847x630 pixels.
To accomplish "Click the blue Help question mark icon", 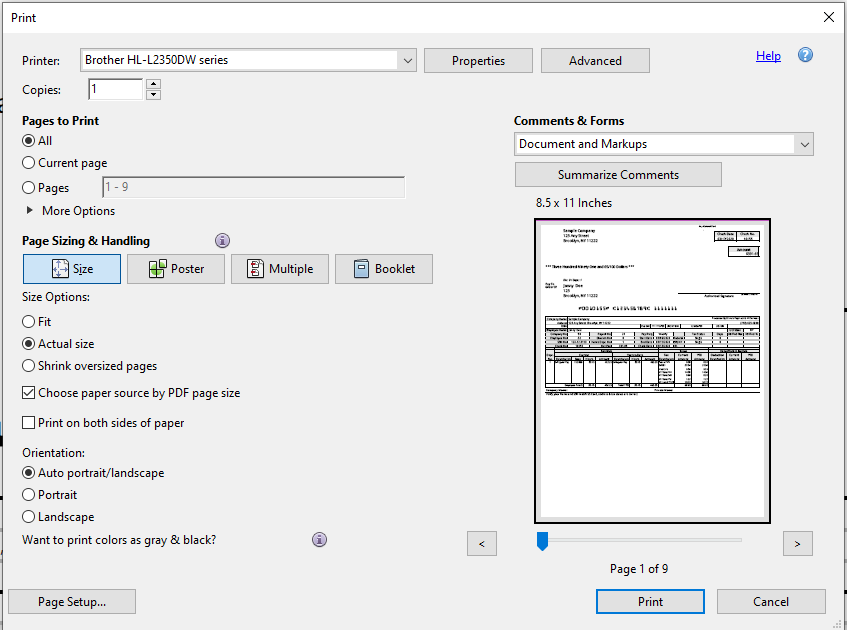I will [805, 56].
